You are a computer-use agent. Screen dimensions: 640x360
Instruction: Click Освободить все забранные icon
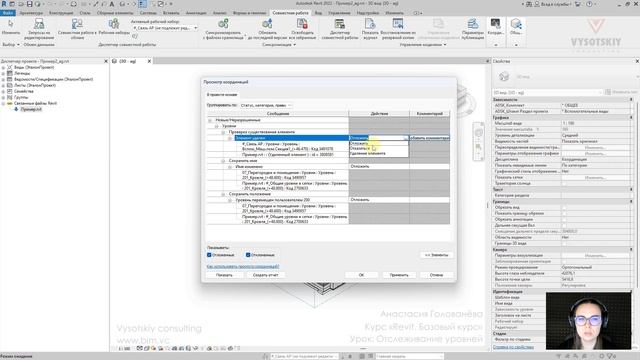[302, 24]
